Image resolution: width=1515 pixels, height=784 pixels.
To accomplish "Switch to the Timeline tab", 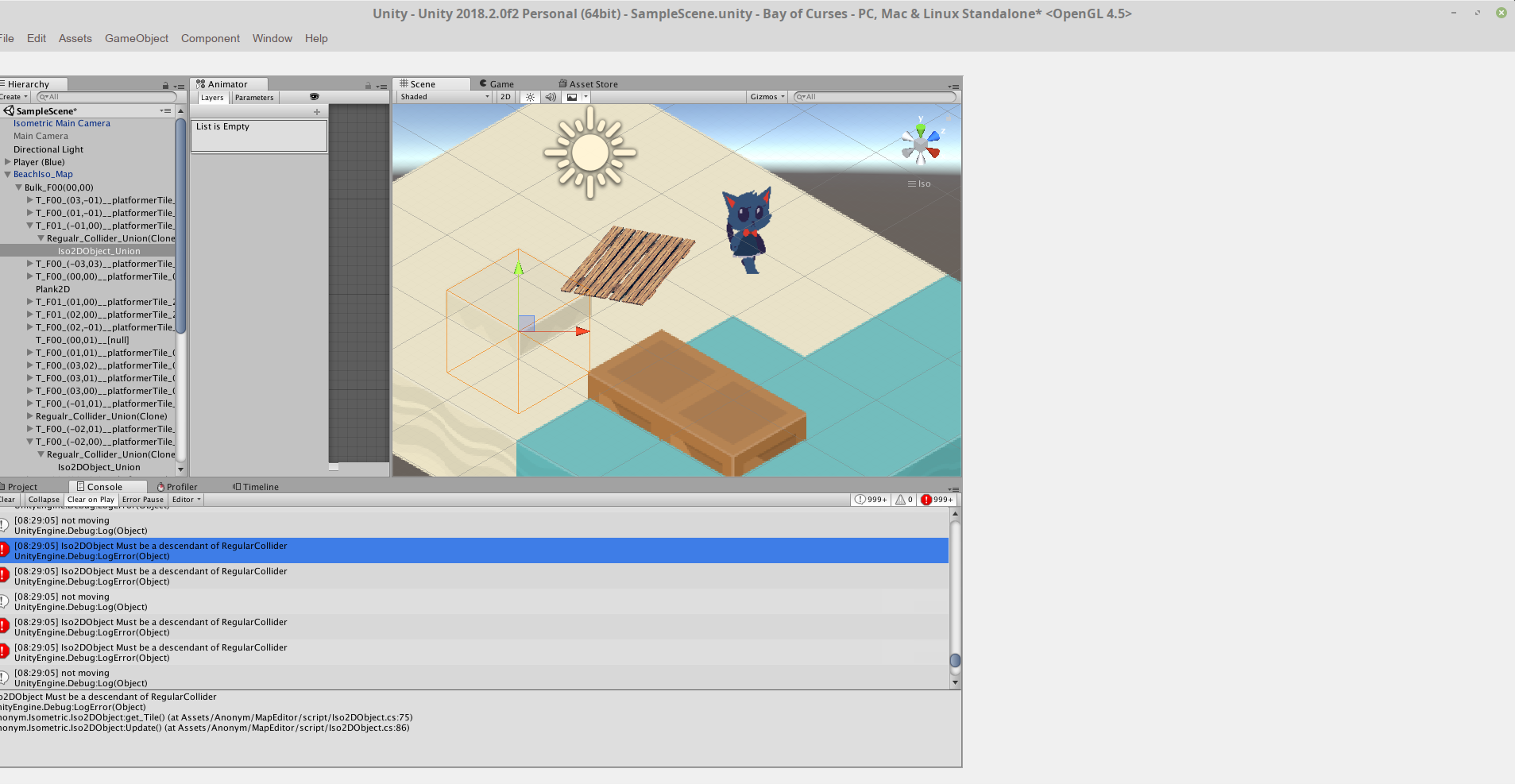I will tap(256, 487).
